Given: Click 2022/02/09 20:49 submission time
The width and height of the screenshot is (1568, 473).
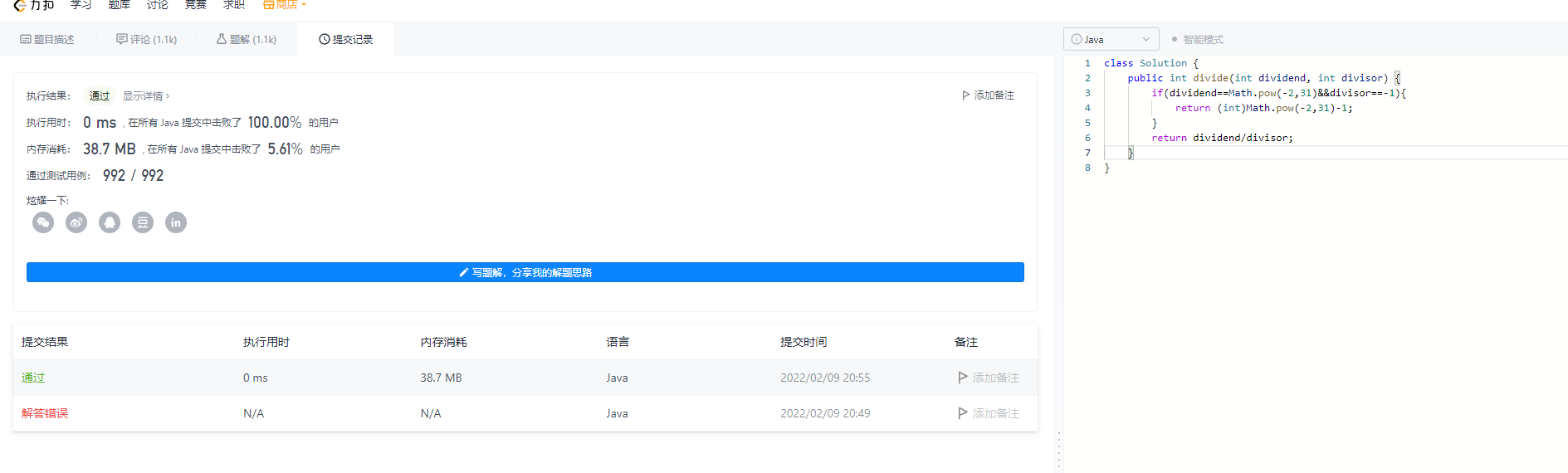Looking at the screenshot, I should tap(825, 413).
